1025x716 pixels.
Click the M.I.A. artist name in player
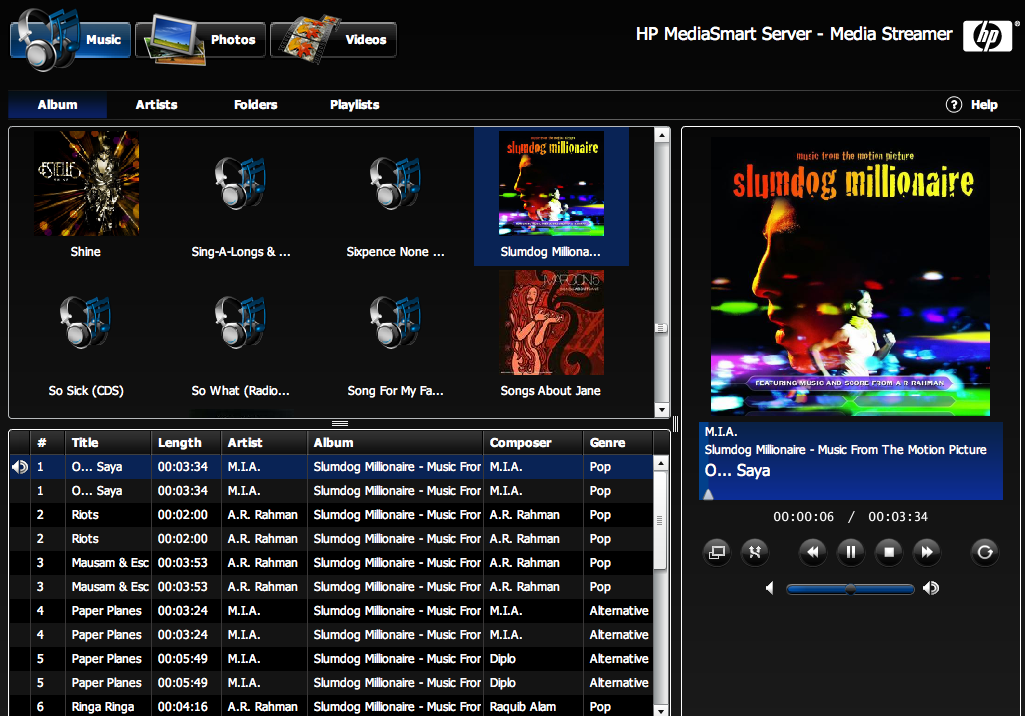(x=721, y=432)
